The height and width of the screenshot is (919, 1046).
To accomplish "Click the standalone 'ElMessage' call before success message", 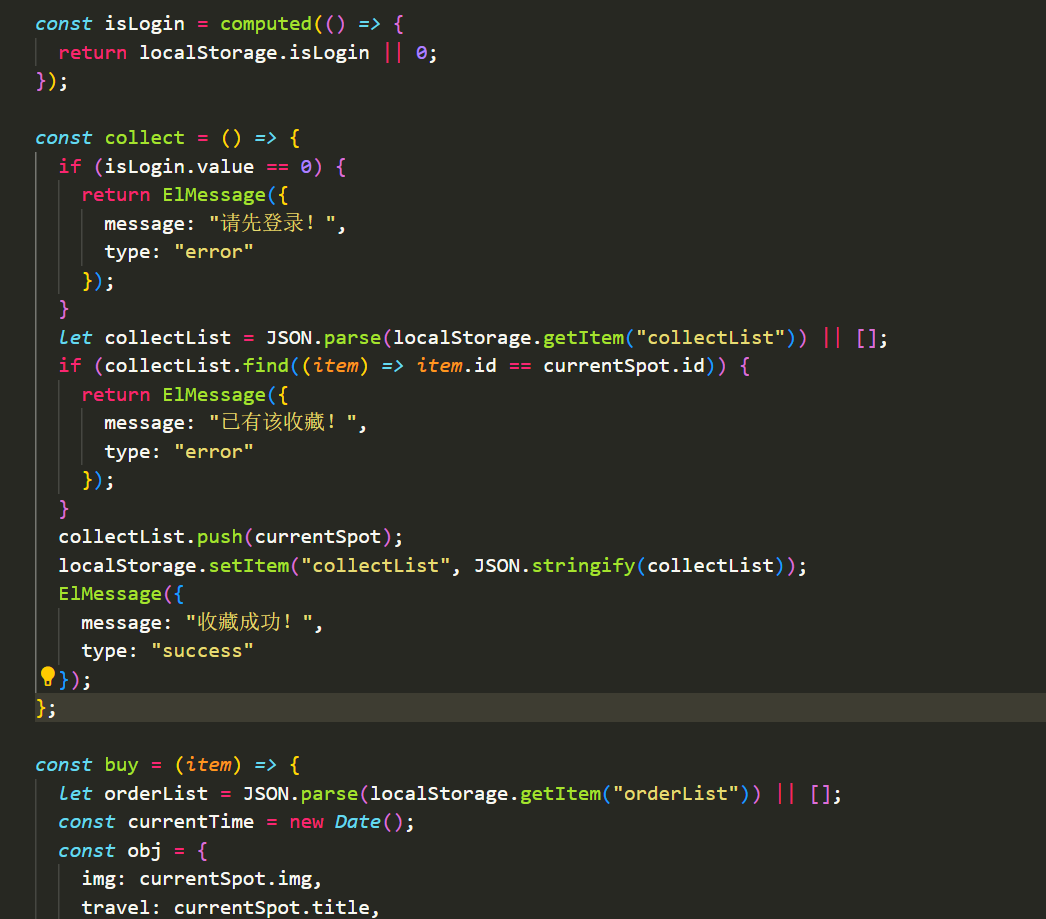I will pyautogui.click(x=110, y=594).
